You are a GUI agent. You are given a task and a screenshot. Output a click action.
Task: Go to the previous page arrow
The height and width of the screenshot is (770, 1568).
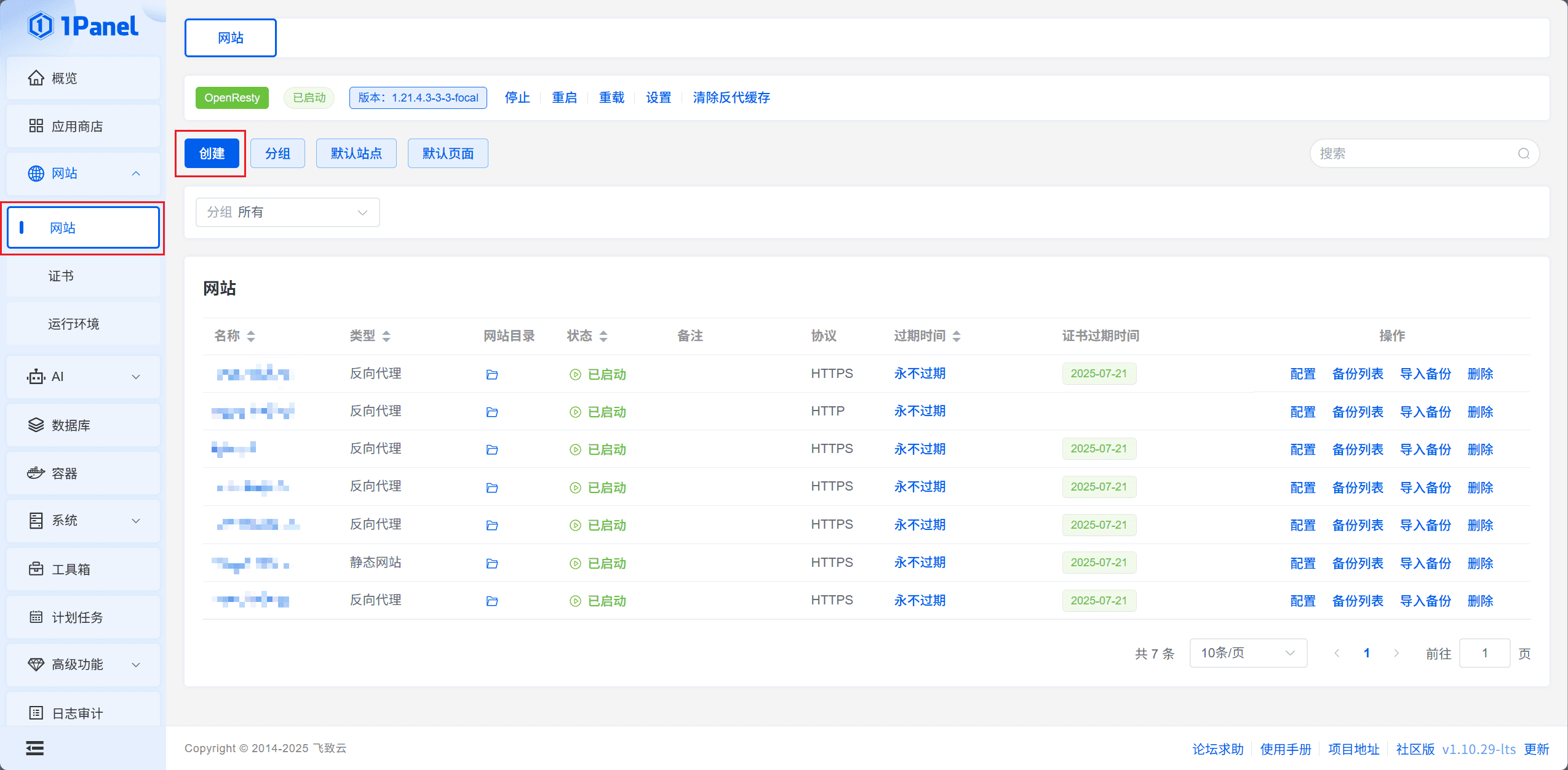(x=1337, y=653)
